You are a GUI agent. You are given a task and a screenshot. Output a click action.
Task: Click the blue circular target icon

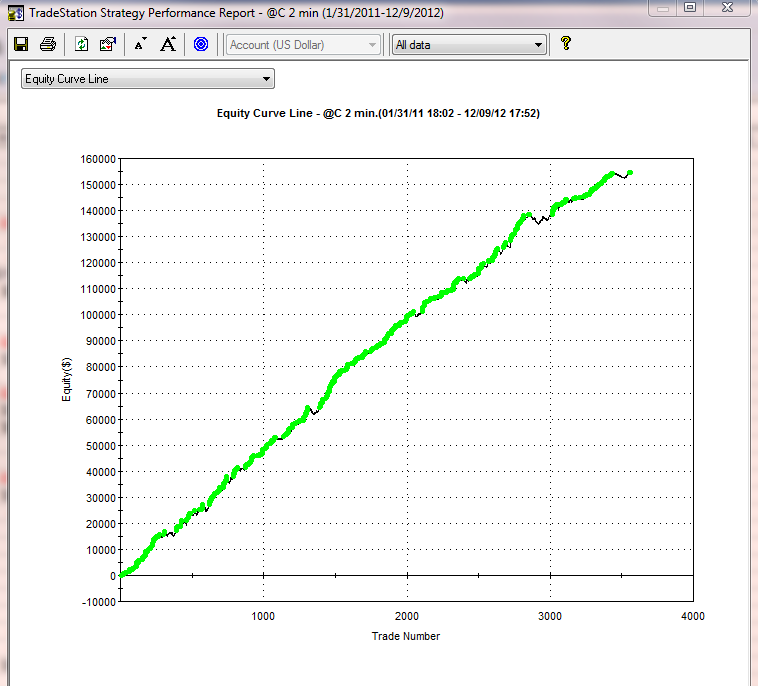tap(201, 44)
